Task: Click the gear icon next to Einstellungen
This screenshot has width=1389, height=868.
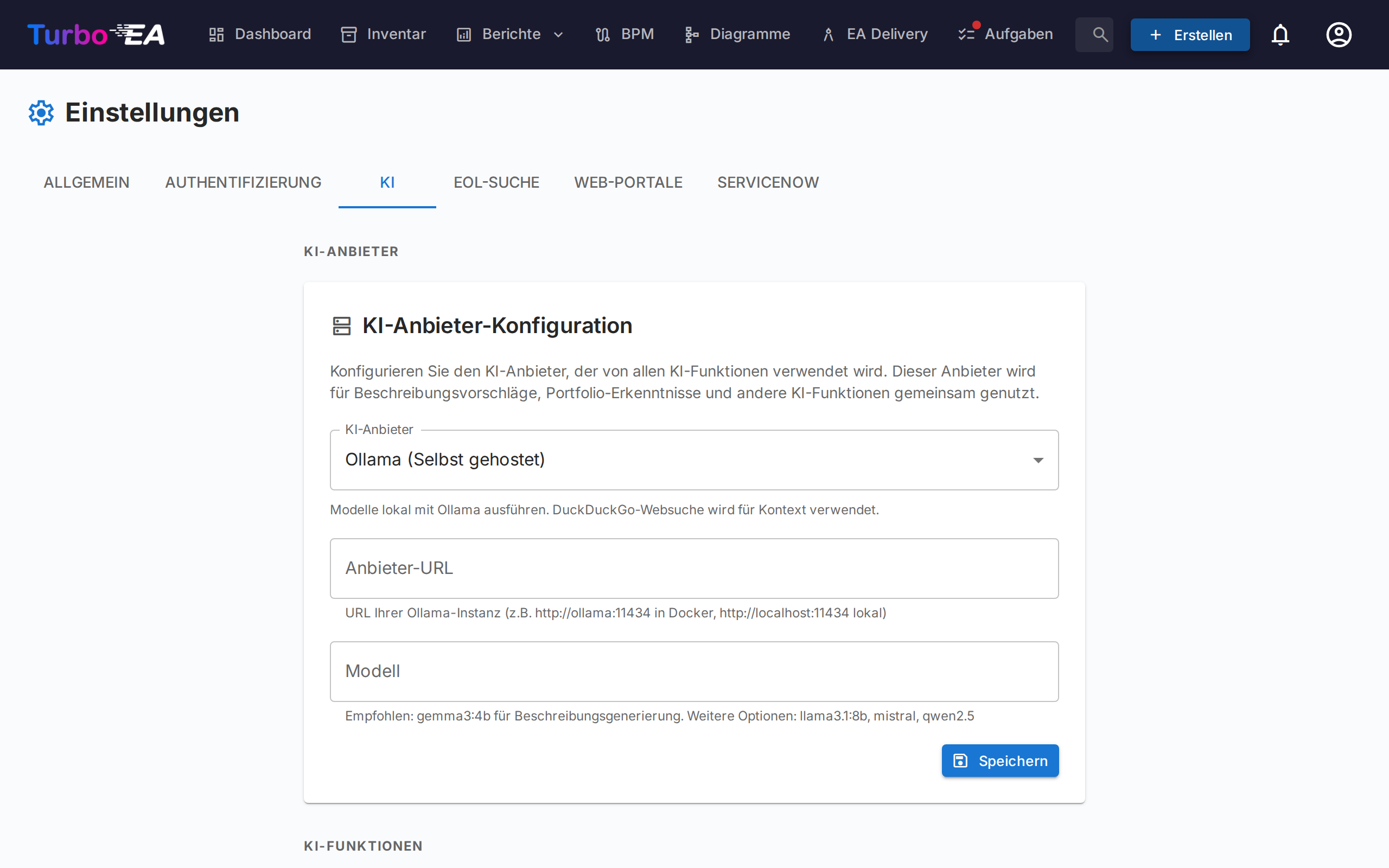Action: click(x=41, y=112)
